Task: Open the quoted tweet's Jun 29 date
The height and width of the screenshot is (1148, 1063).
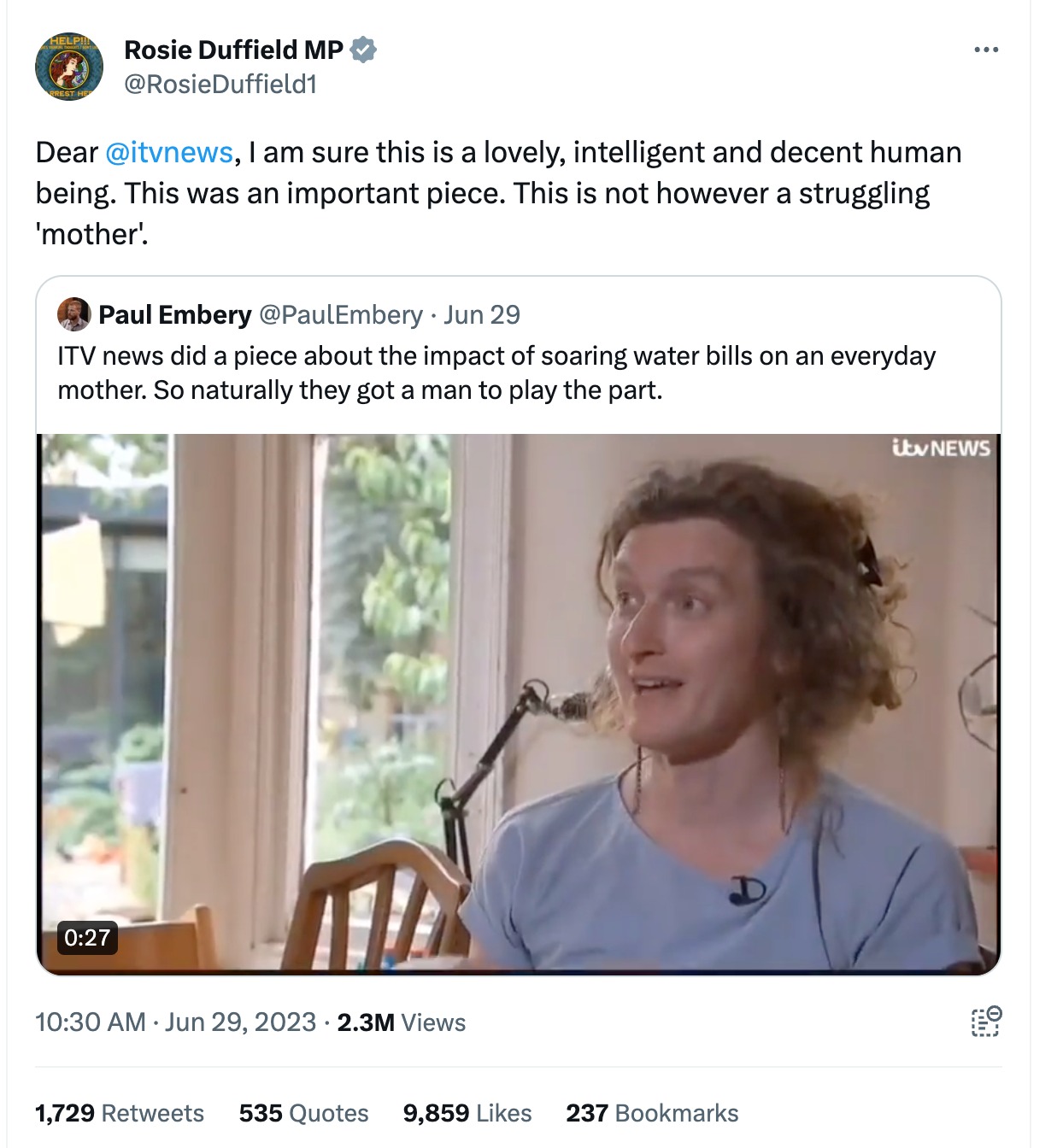Action: [x=482, y=314]
